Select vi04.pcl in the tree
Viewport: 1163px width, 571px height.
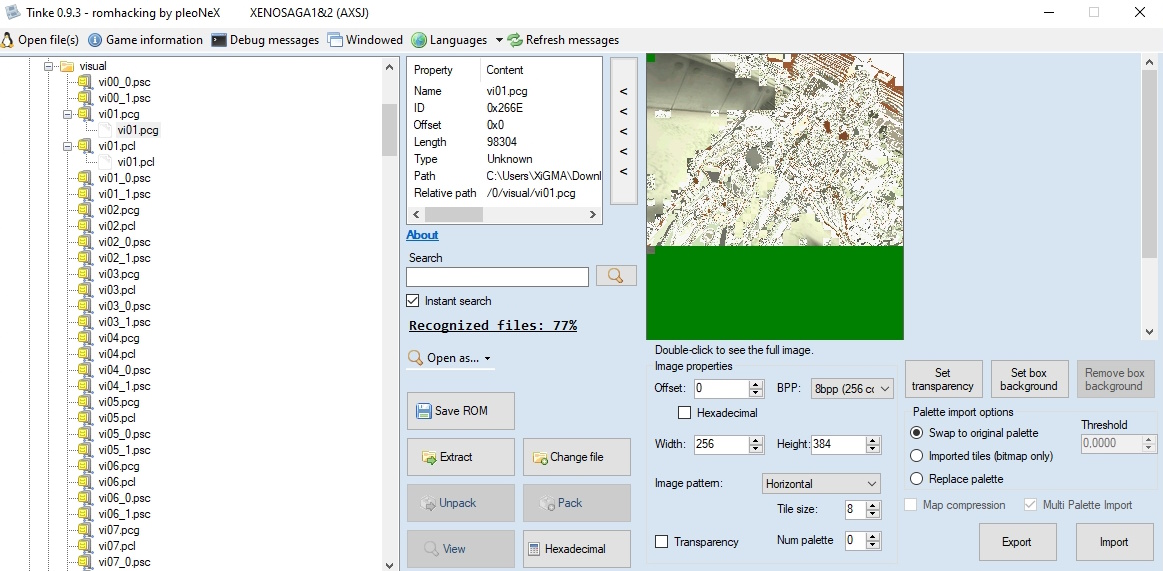pos(117,354)
